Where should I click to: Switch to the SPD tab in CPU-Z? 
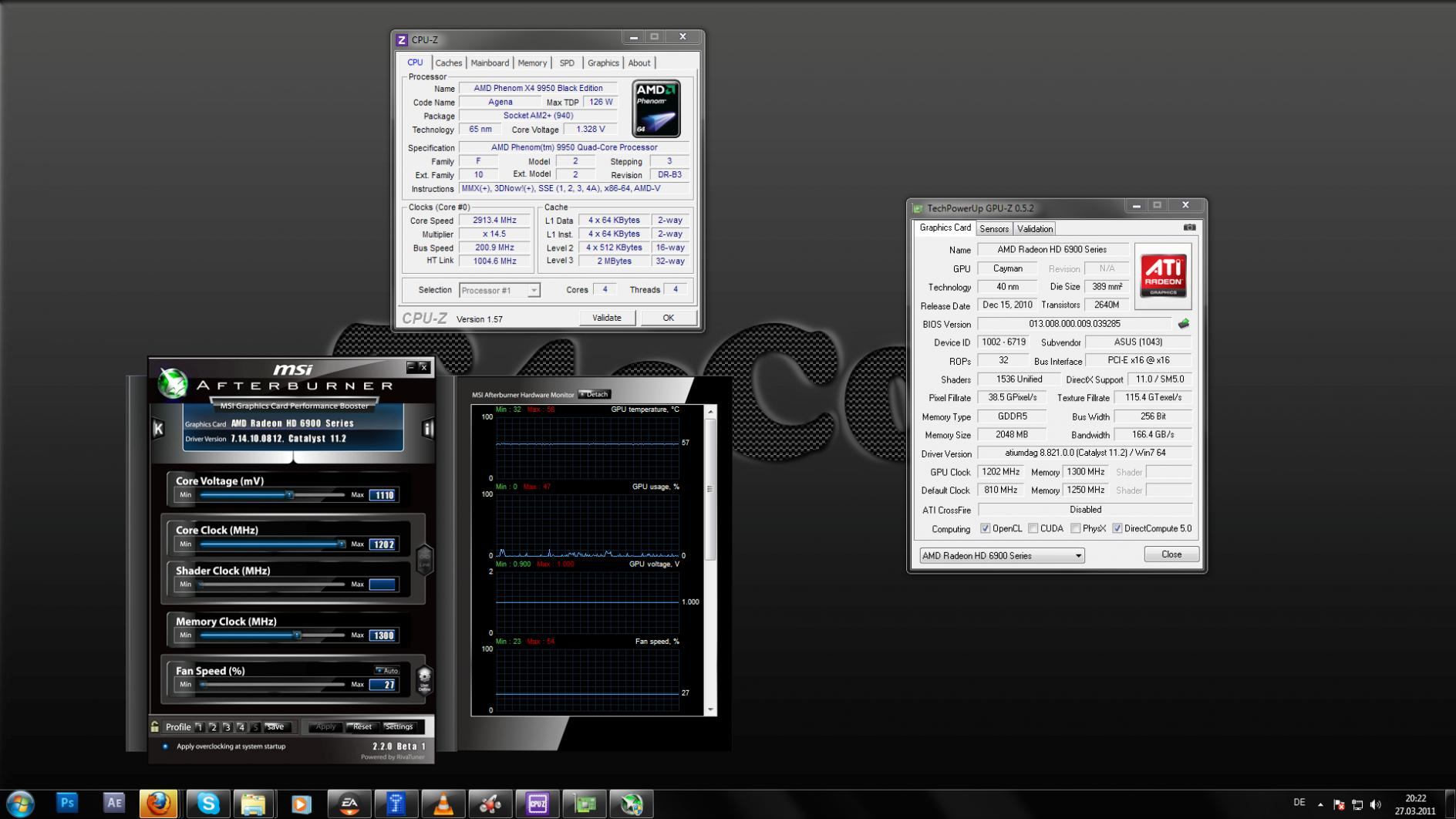click(567, 63)
